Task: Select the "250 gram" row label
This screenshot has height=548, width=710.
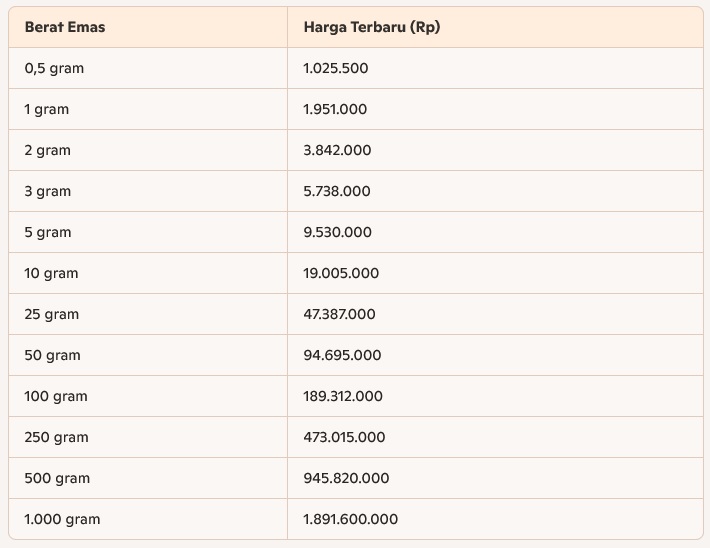Action: [x=56, y=437]
